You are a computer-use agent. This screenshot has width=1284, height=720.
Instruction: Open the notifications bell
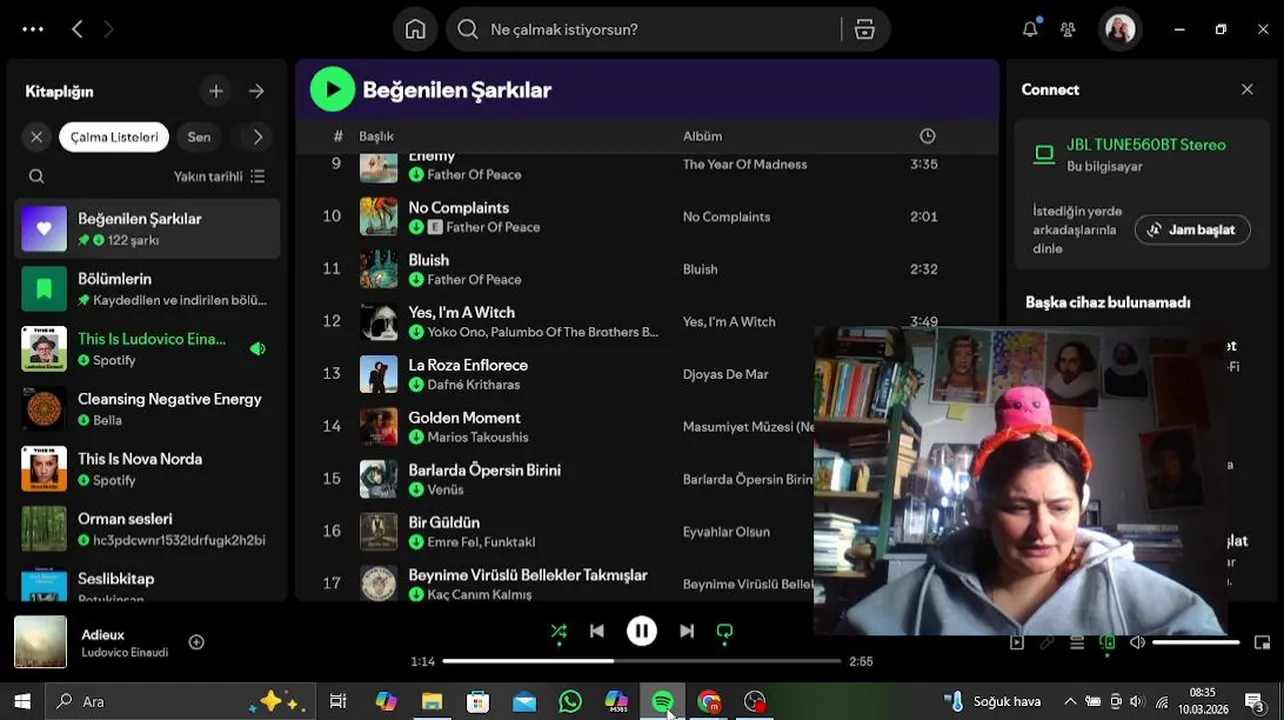pyautogui.click(x=1030, y=29)
